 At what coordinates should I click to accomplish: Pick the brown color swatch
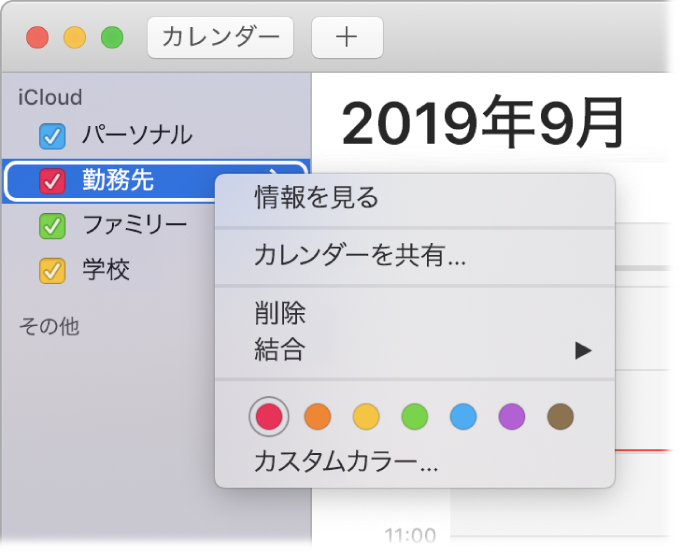point(560,416)
